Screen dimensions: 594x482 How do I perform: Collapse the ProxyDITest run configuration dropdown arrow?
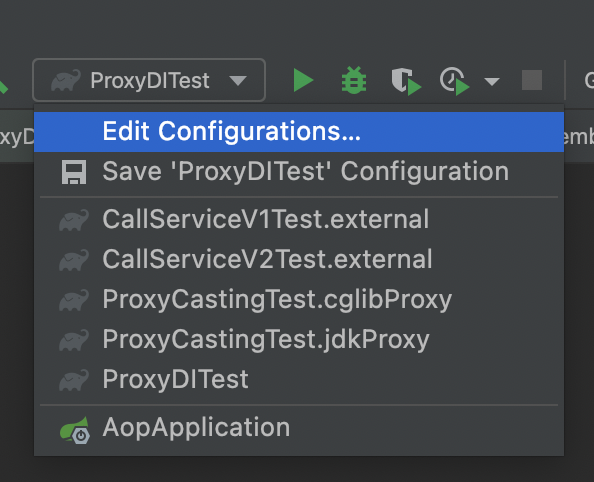tap(238, 80)
